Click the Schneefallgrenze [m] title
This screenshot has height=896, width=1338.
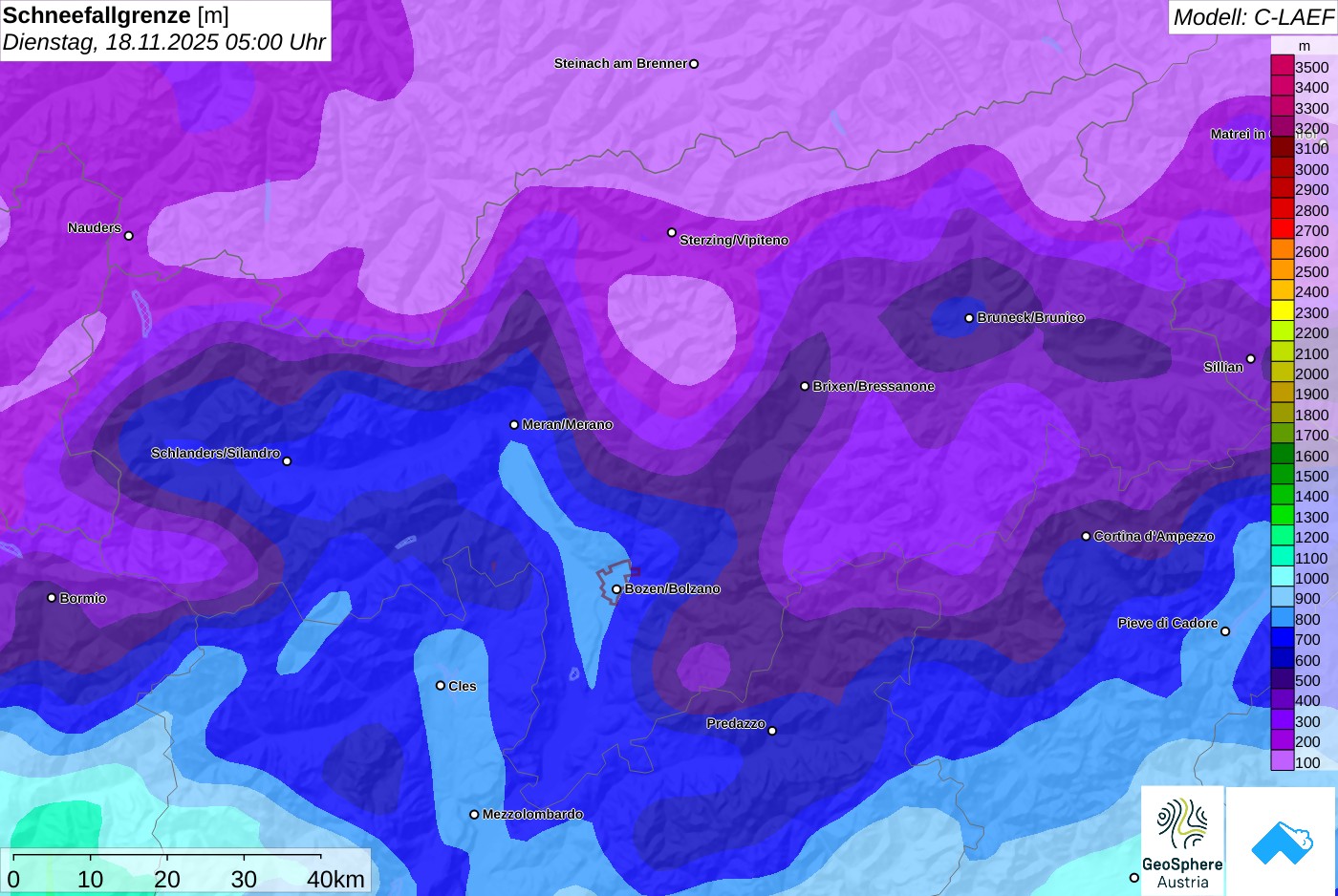pos(116,15)
